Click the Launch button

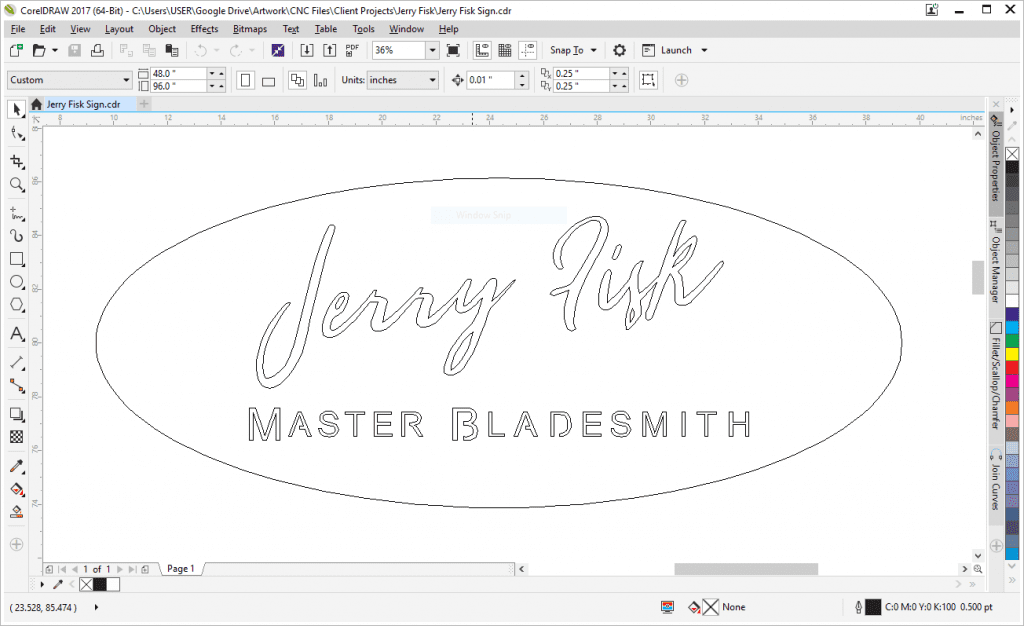[676, 50]
